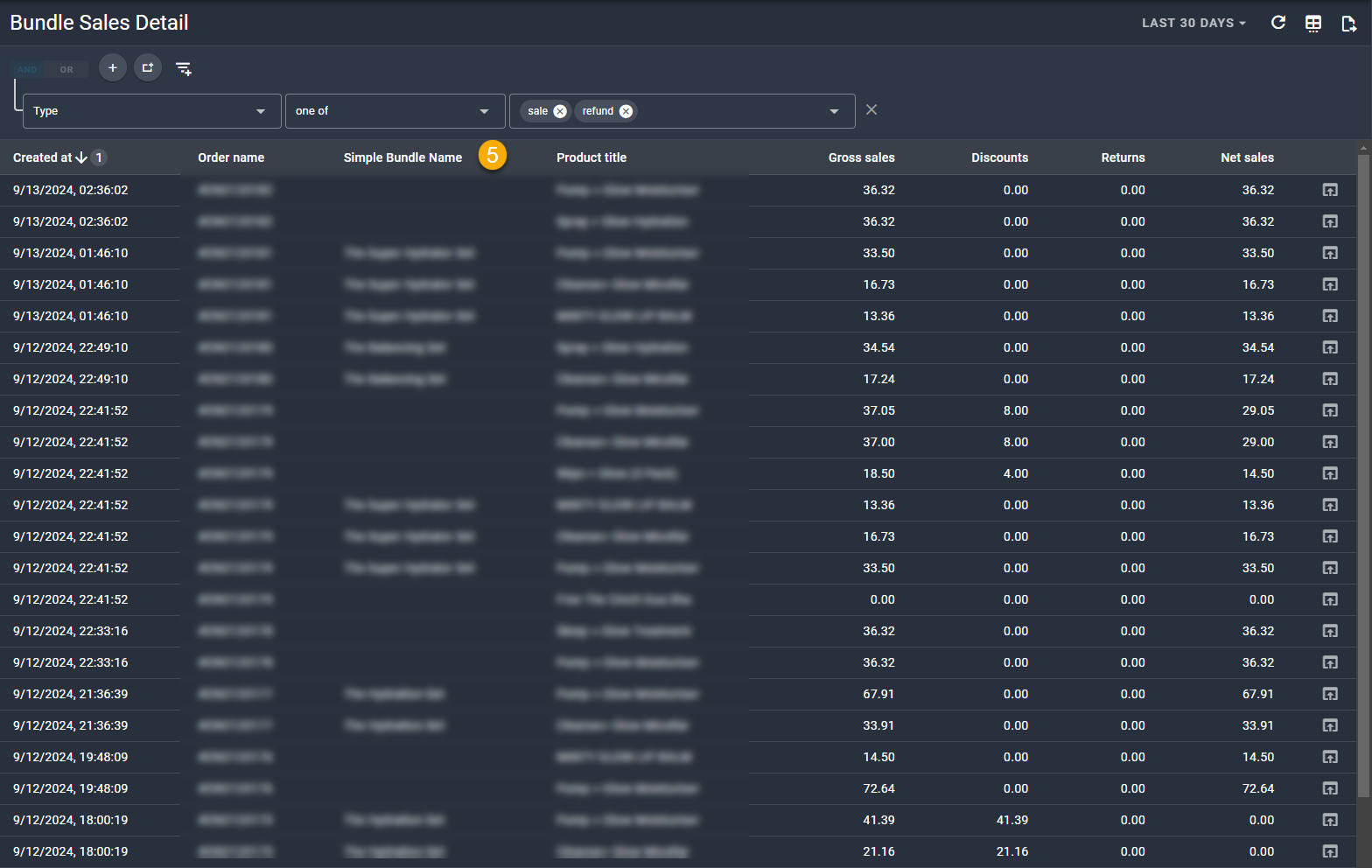Sort by Gross sales column header
1372x868 pixels.
(861, 157)
